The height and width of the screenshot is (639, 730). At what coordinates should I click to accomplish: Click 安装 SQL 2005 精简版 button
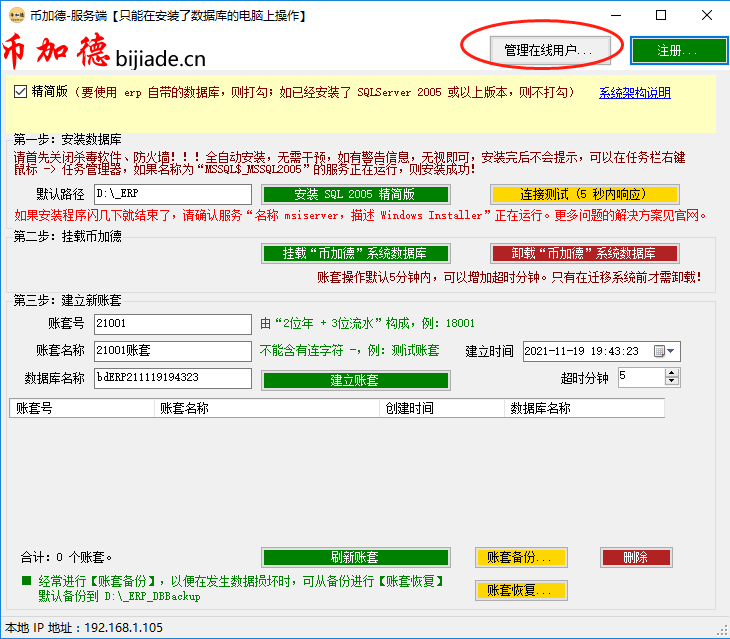(x=355, y=194)
